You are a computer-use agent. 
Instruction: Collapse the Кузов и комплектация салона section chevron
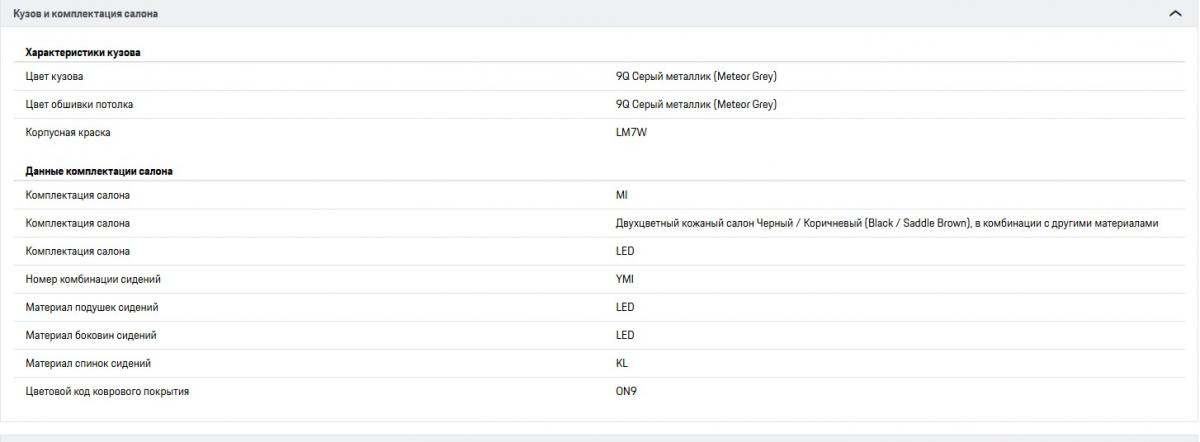pyautogui.click(x=1175, y=14)
